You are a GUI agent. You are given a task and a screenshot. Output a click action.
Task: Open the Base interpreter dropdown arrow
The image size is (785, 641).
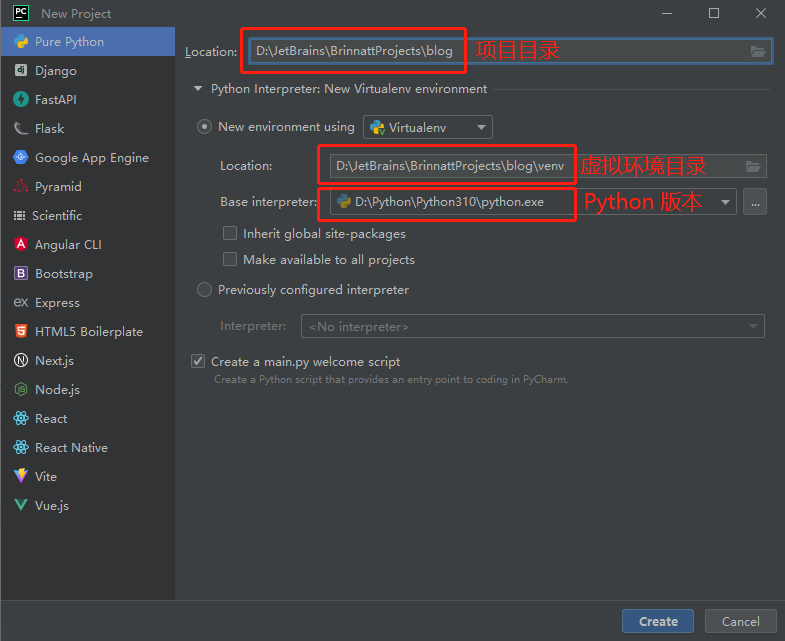click(x=725, y=202)
